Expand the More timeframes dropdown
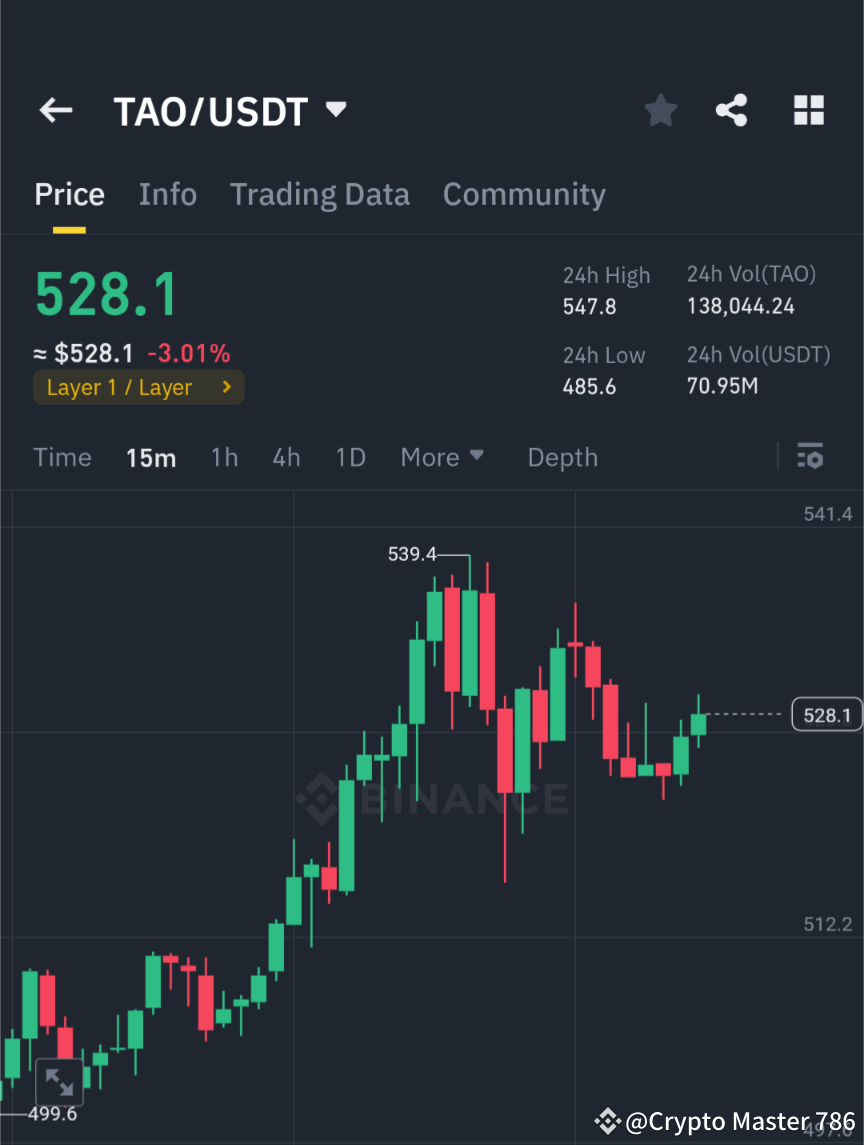This screenshot has width=864, height=1145. coord(442,456)
